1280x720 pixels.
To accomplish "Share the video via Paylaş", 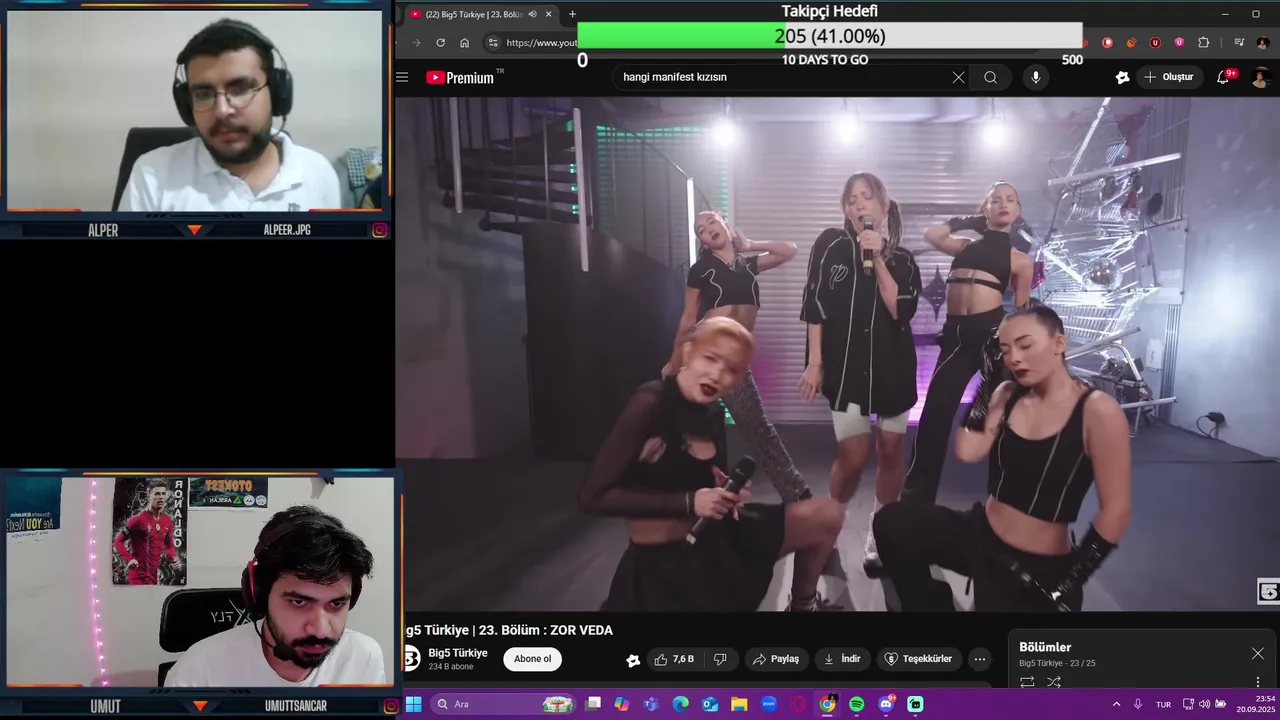I will tap(776, 659).
